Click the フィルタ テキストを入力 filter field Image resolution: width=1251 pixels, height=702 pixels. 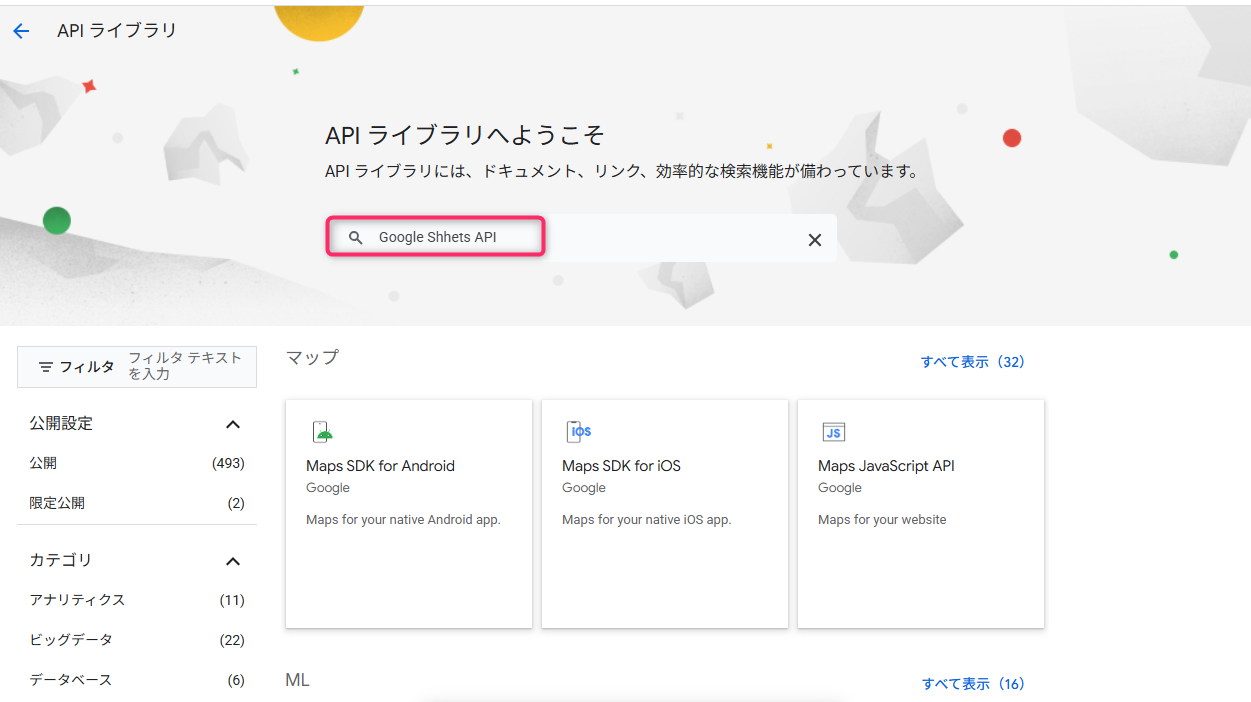click(186, 366)
